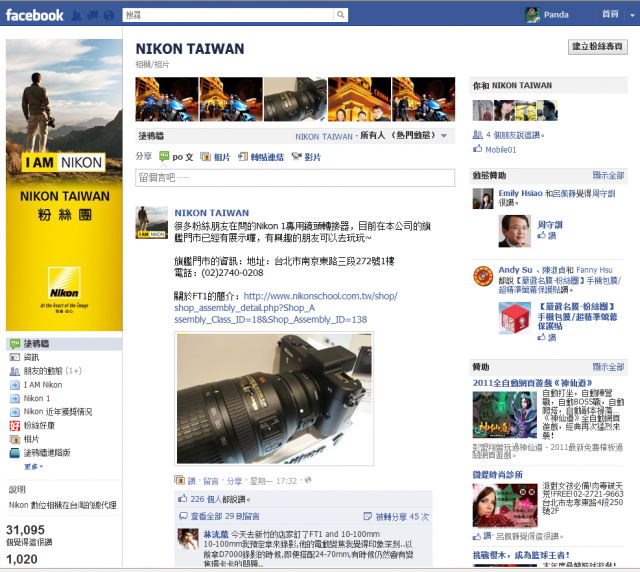
Task: Click I AM NIKON page cover image
Action: tap(64, 185)
